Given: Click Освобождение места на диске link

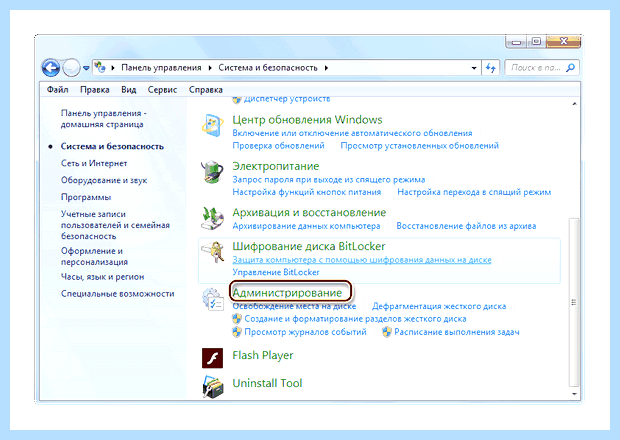Looking at the screenshot, I should click(294, 306).
